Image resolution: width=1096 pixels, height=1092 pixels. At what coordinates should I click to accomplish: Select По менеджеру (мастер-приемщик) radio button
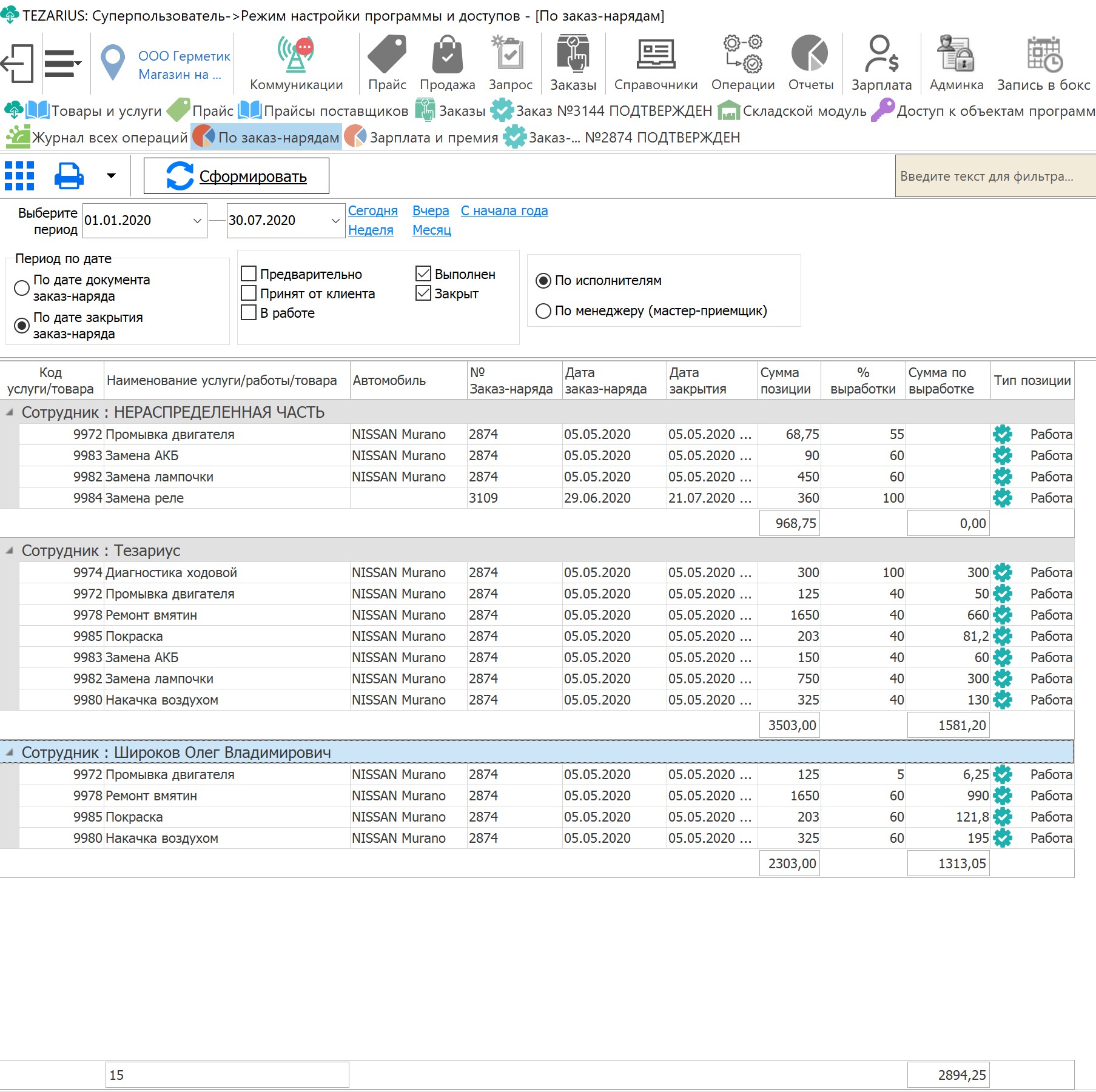point(543,311)
